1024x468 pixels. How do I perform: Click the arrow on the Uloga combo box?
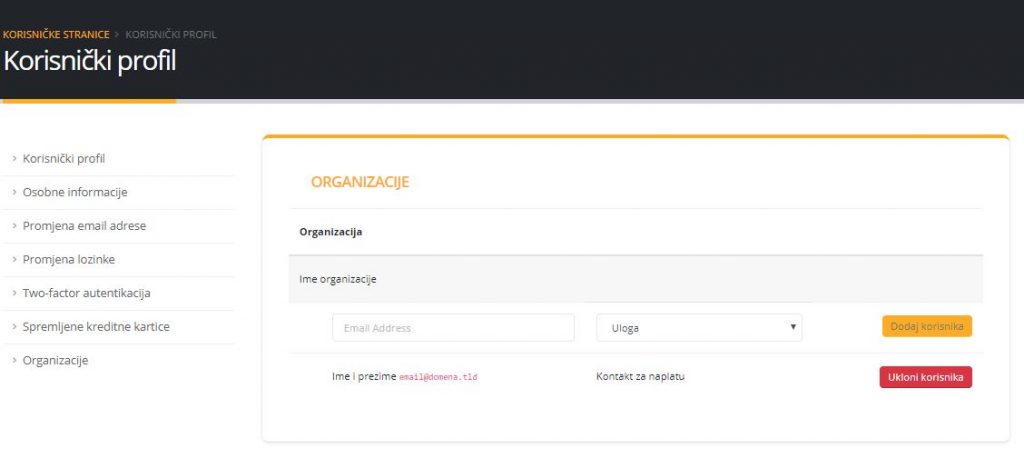click(x=793, y=328)
